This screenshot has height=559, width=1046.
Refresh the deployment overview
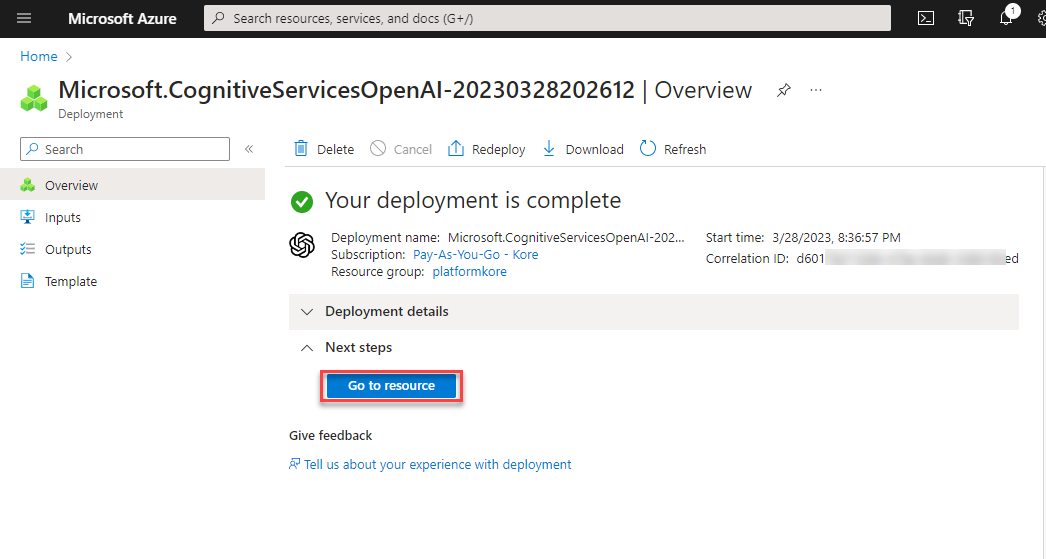[673, 149]
